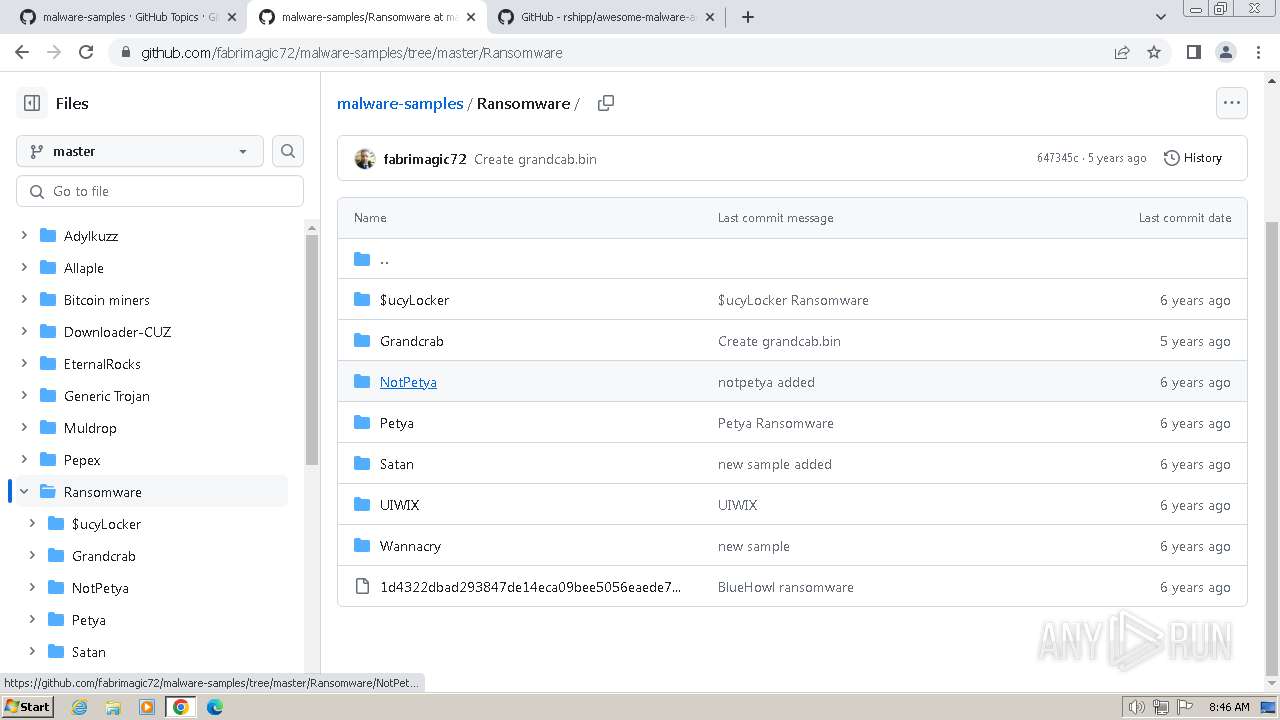
Task: Click the $ucyLocker folder icon in file list
Action: 362,300
